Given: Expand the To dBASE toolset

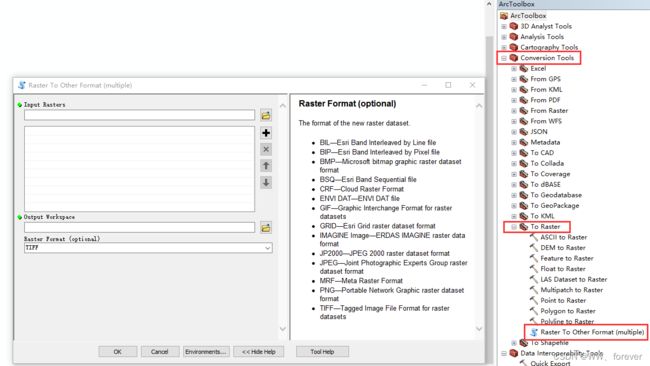Looking at the screenshot, I should click(514, 184).
